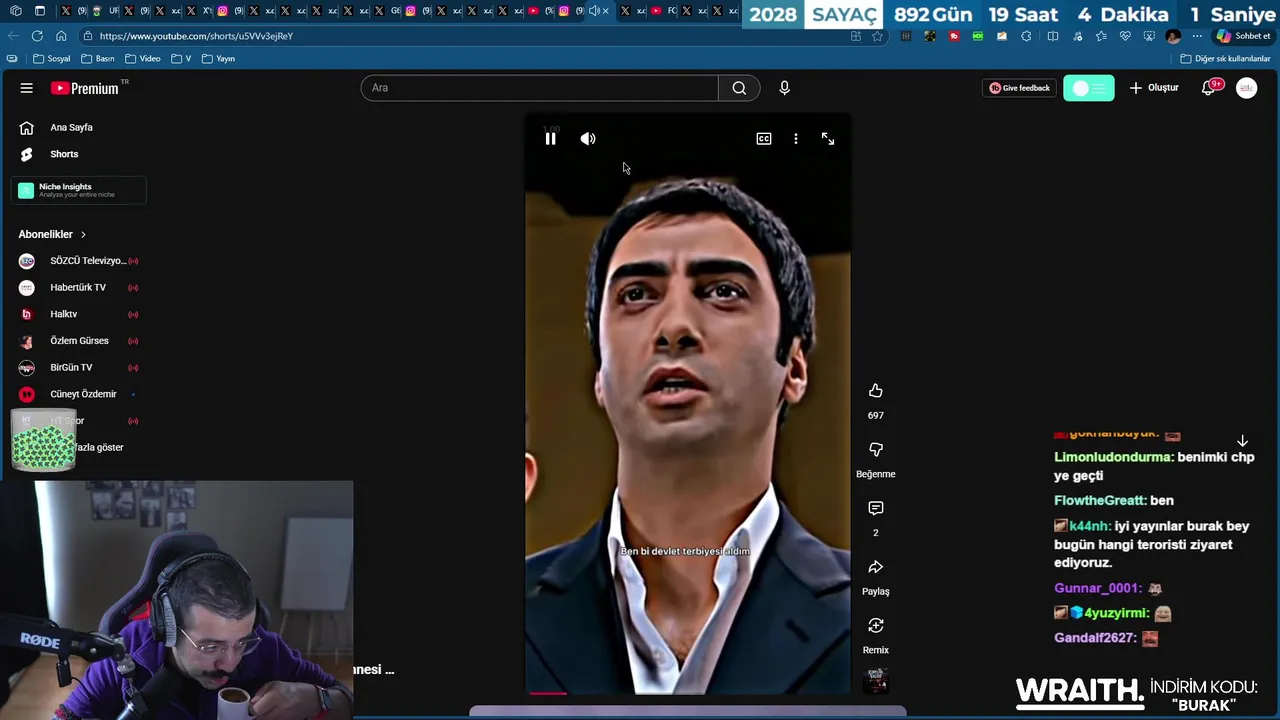Image resolution: width=1280 pixels, height=720 pixels.
Task: Open the three-dot more options menu on video
Action: (796, 139)
